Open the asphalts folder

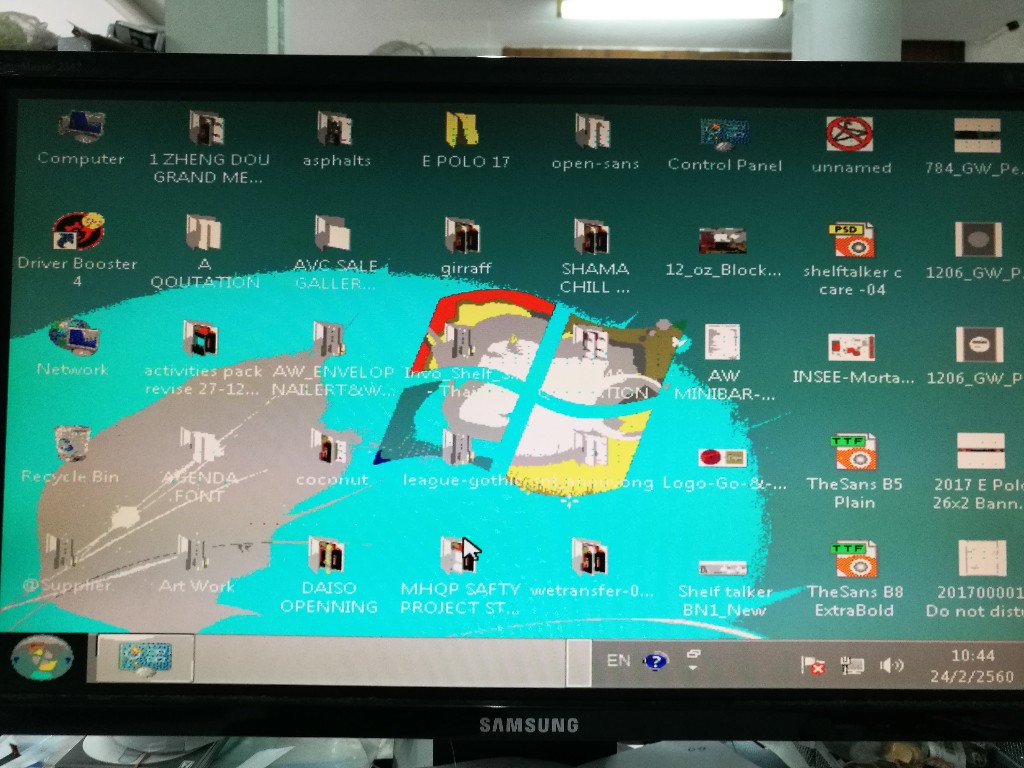(335, 129)
